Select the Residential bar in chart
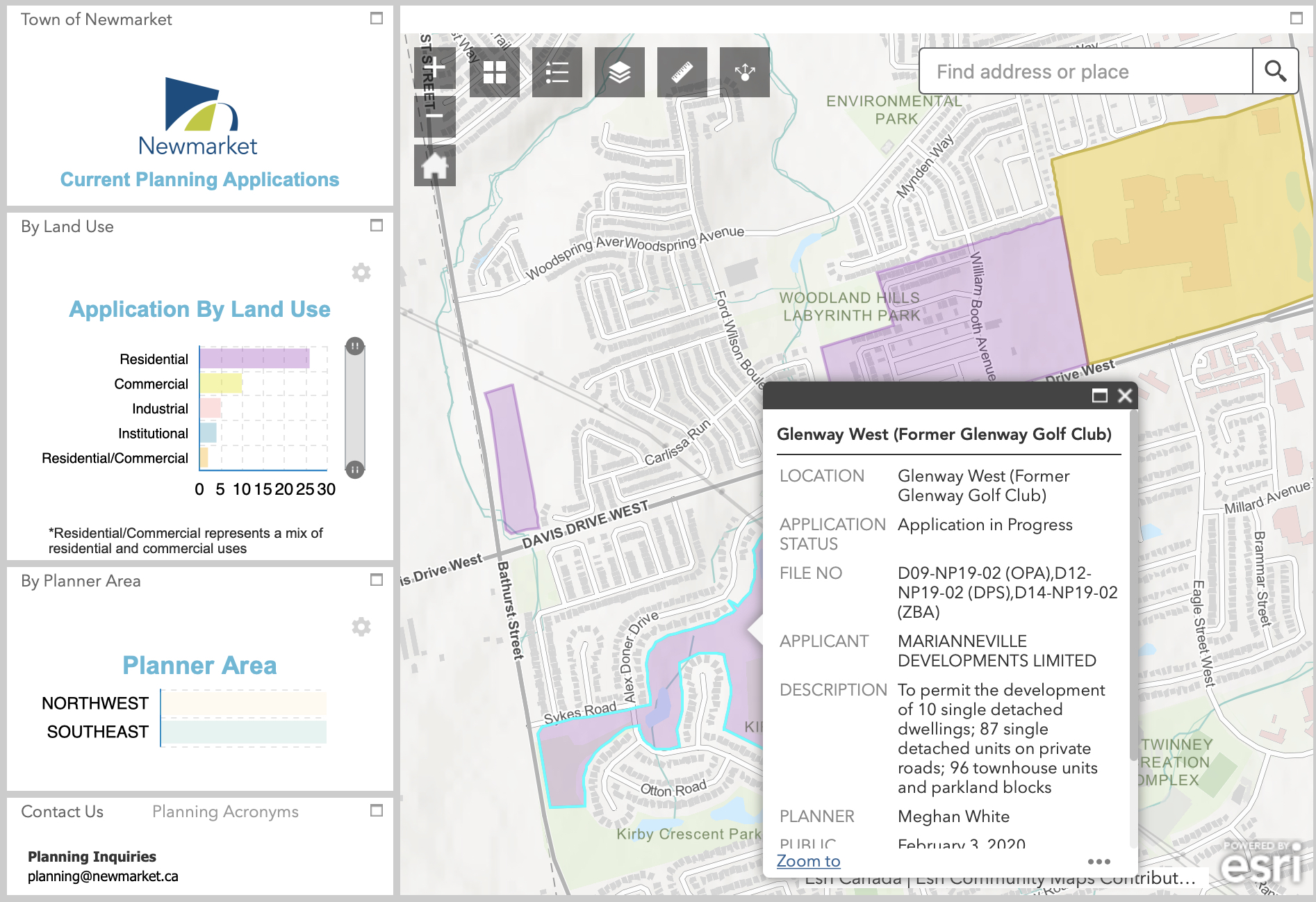The height and width of the screenshot is (902, 1316). 254,359
